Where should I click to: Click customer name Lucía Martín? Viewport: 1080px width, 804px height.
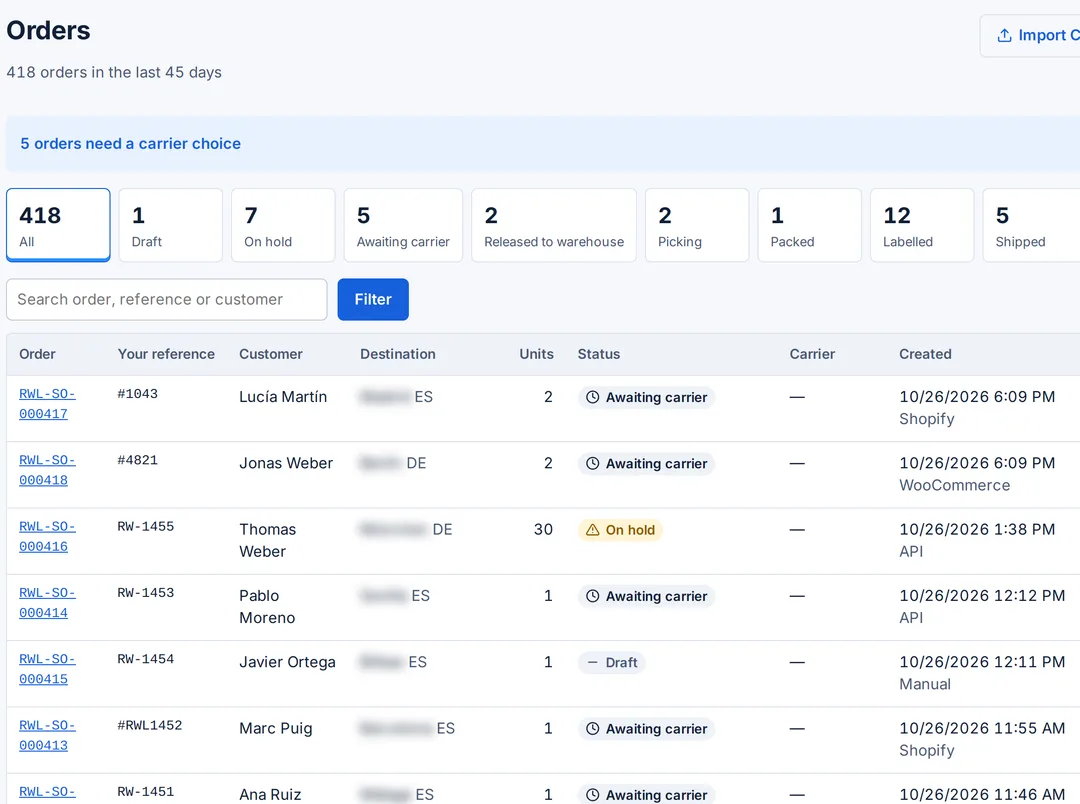[283, 397]
